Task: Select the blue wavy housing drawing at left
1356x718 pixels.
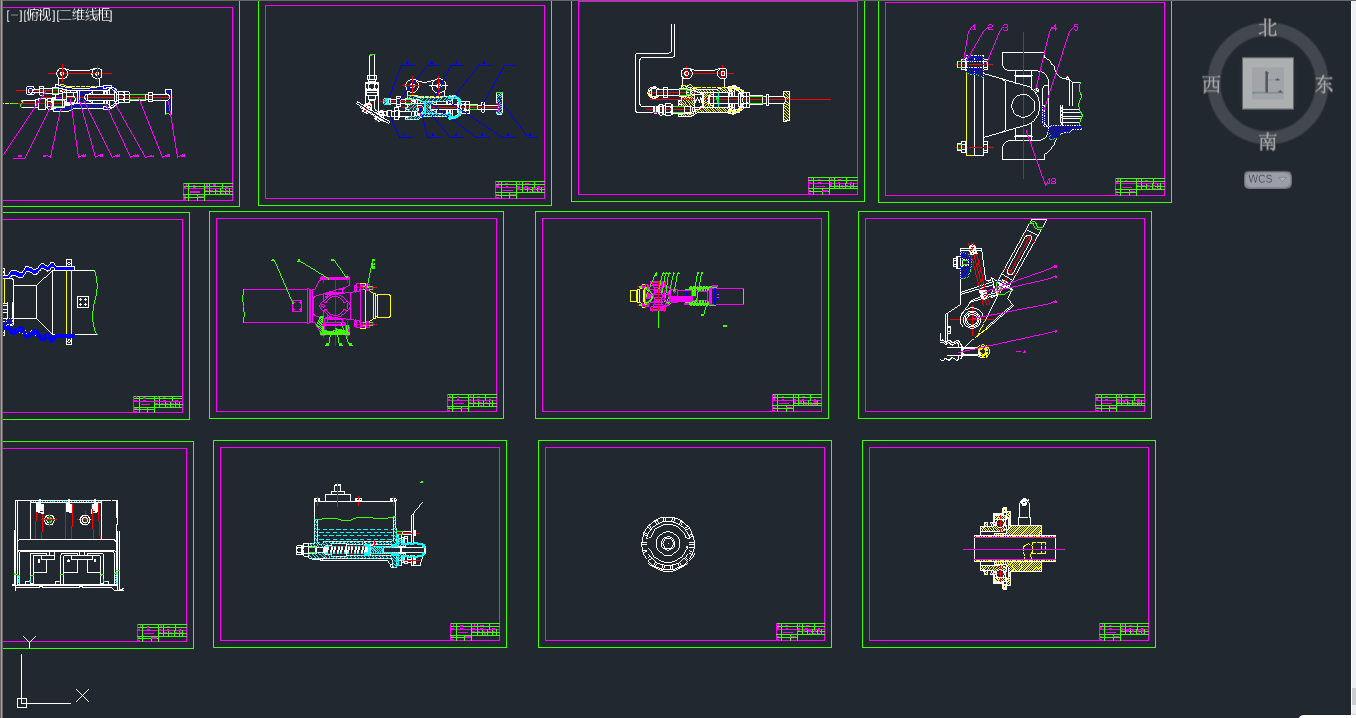Action: click(48, 301)
